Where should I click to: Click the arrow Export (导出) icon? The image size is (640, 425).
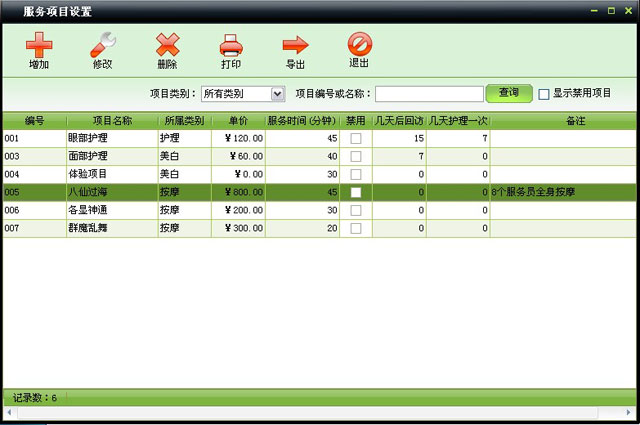coord(295,45)
